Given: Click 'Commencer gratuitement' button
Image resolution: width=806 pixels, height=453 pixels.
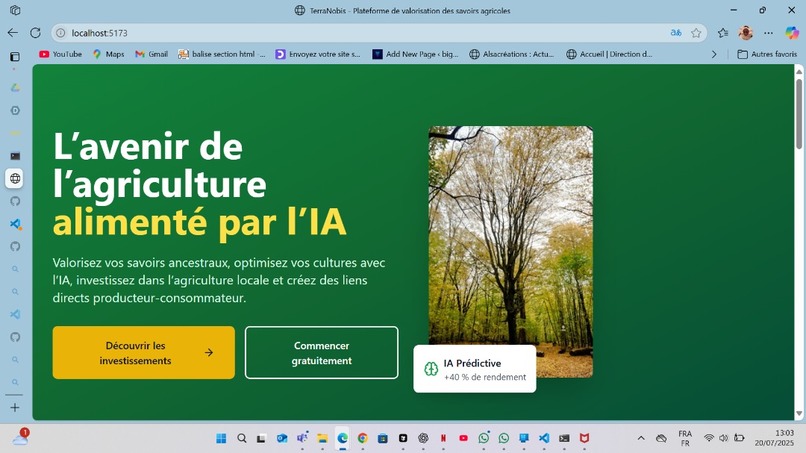Looking at the screenshot, I should pyautogui.click(x=321, y=353).
